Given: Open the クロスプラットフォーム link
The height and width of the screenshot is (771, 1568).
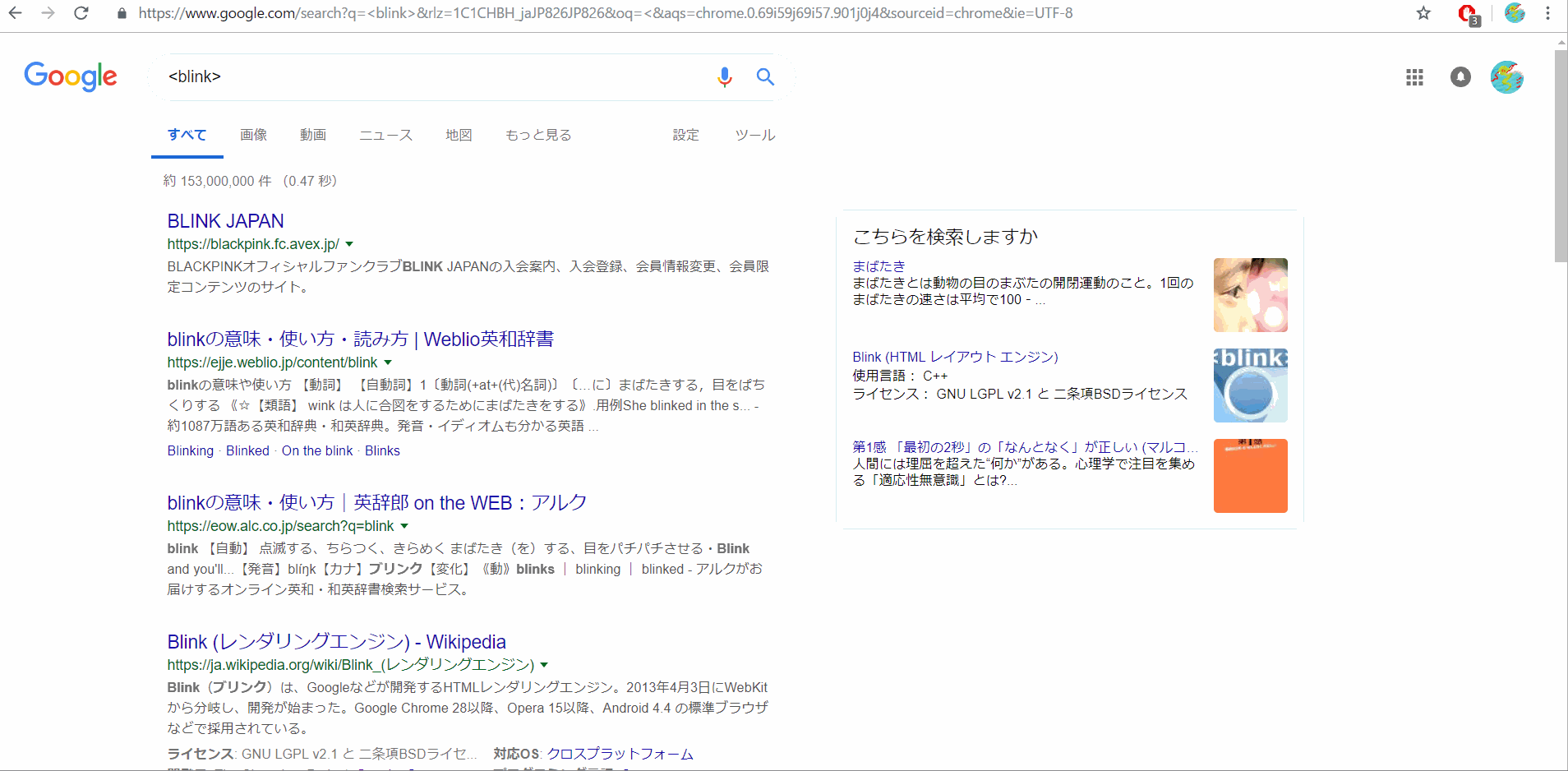Looking at the screenshot, I should [x=620, y=754].
